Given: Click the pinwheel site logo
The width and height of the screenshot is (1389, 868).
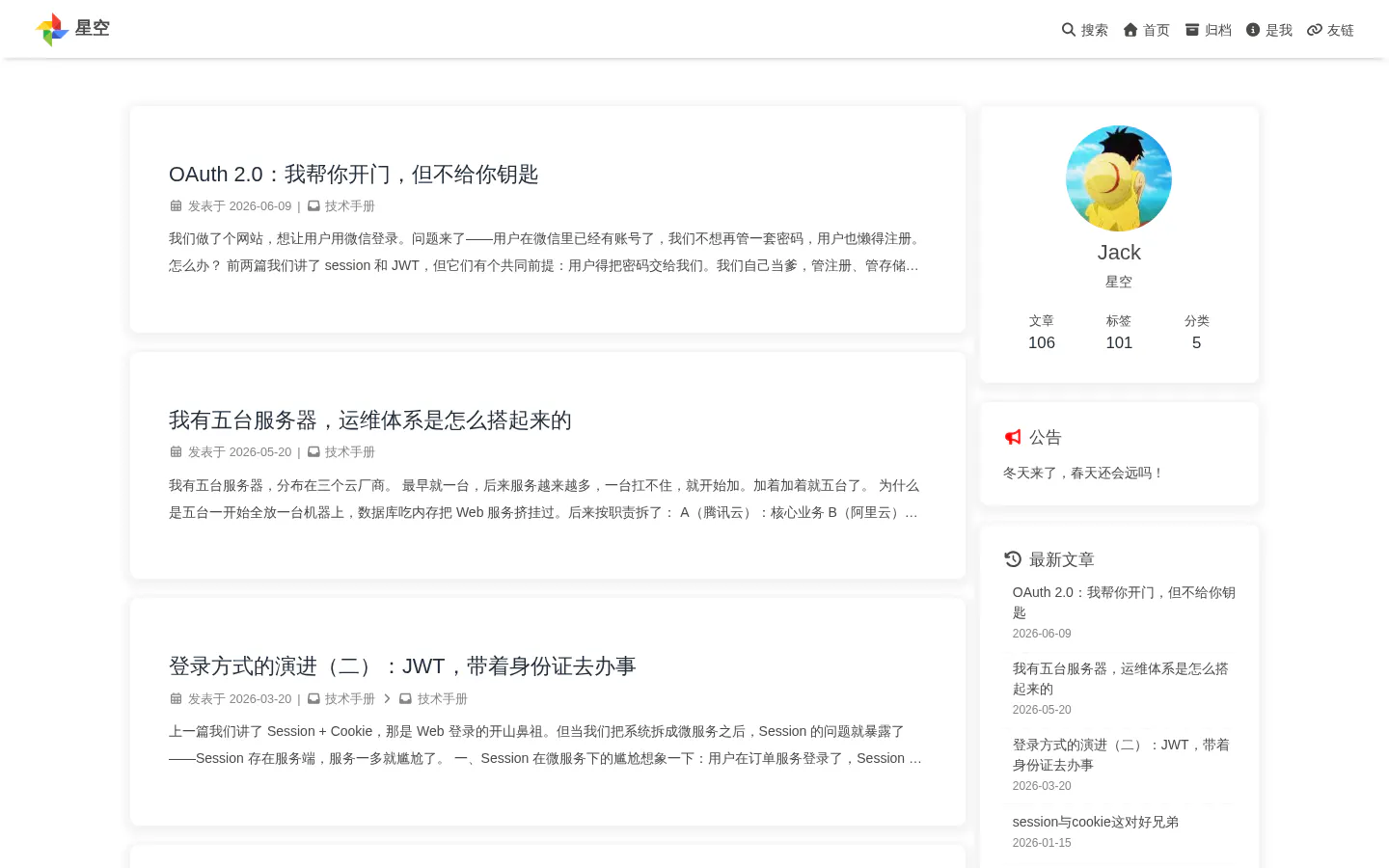Looking at the screenshot, I should point(52,29).
